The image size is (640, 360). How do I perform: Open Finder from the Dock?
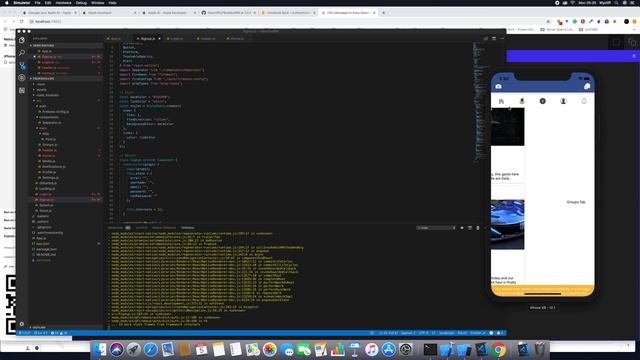99,349
